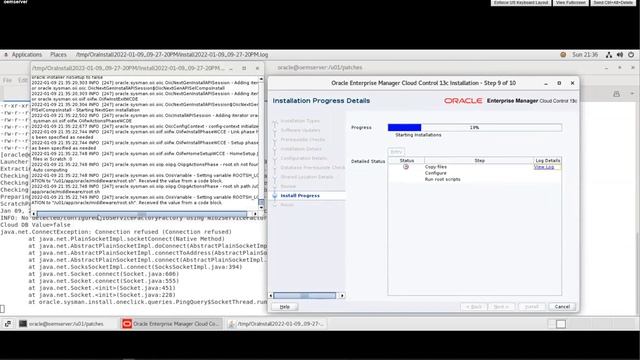Click the log window vertical scrollbar thumb

pos(261,202)
